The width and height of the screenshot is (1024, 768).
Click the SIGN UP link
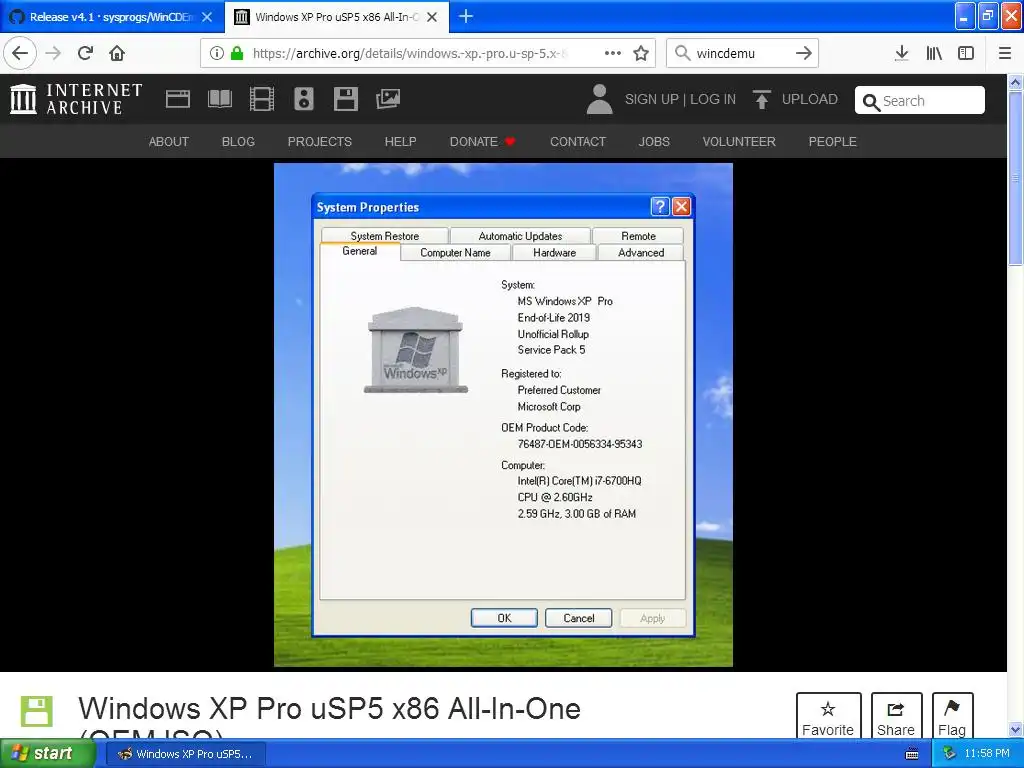(652, 99)
